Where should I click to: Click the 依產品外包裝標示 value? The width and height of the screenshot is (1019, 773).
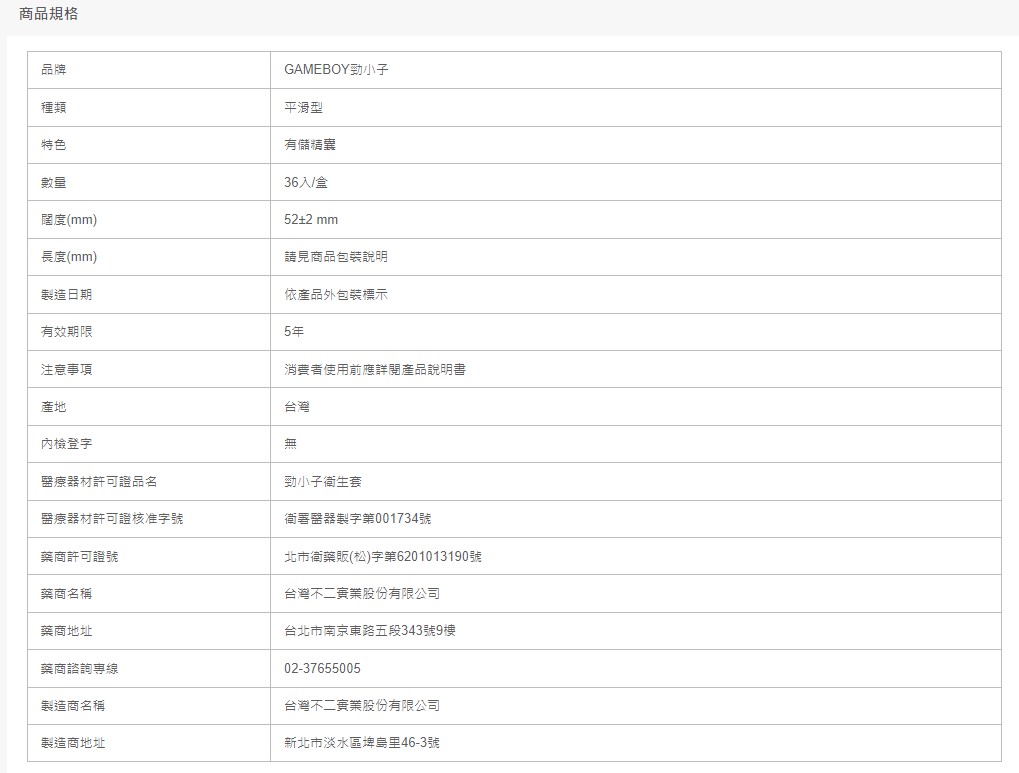(x=336, y=294)
